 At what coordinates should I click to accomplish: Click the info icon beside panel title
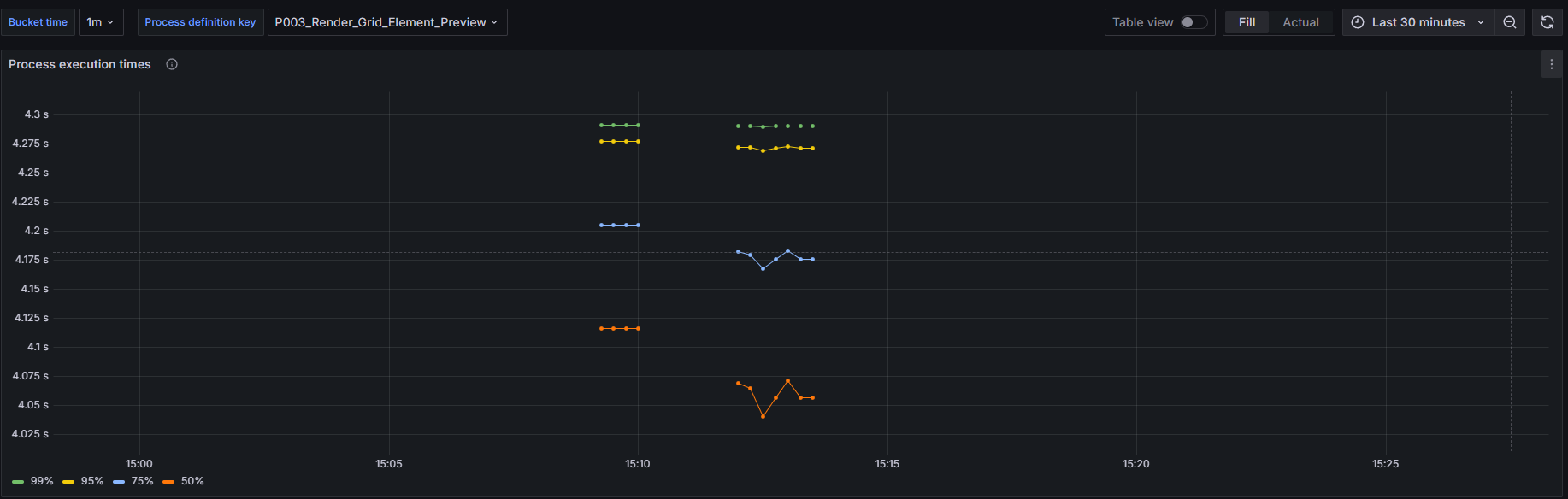coord(172,64)
